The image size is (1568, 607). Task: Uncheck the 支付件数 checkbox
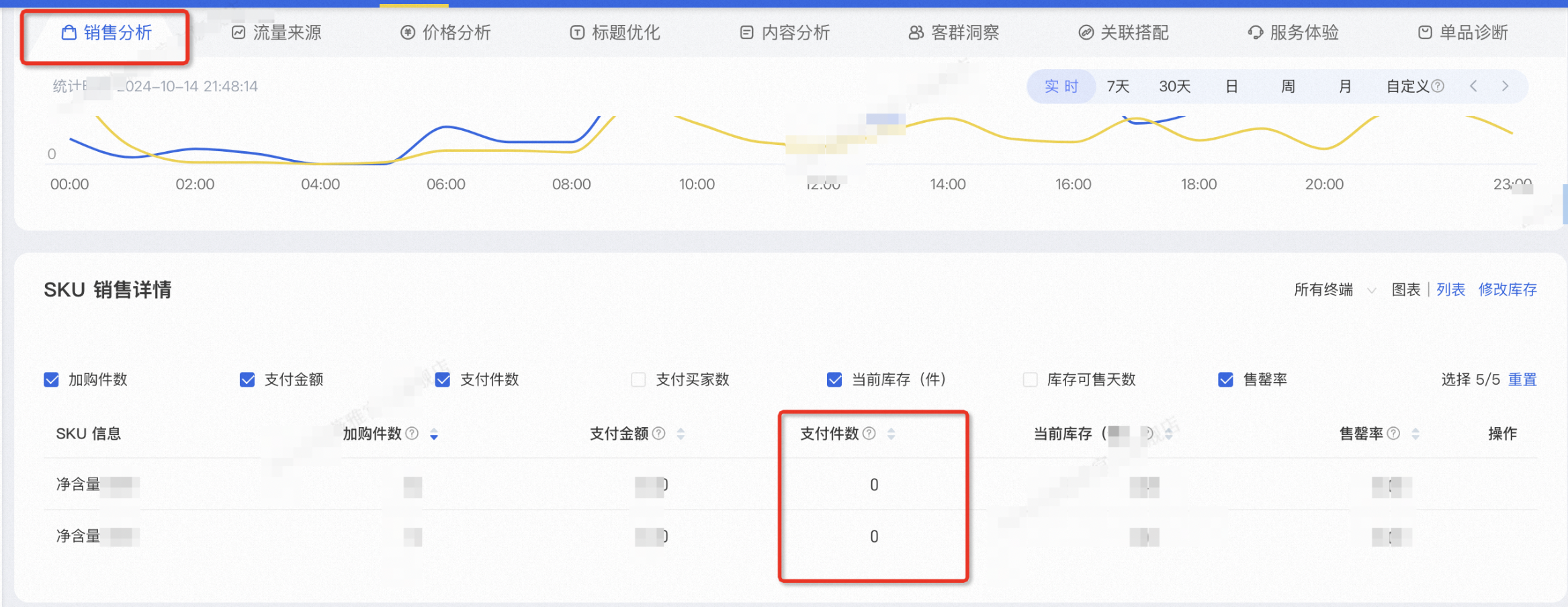pyautogui.click(x=443, y=380)
